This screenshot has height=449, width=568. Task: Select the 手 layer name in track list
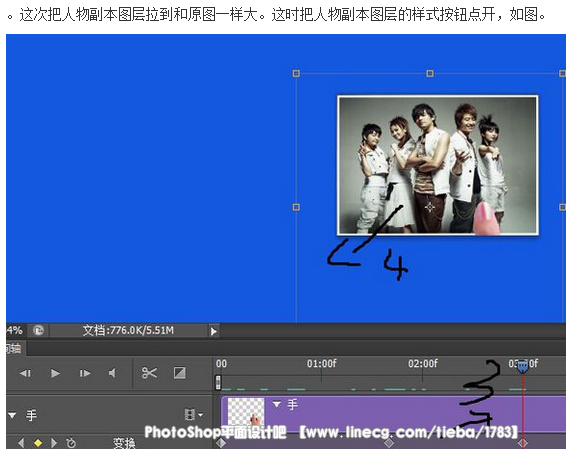click(32, 415)
